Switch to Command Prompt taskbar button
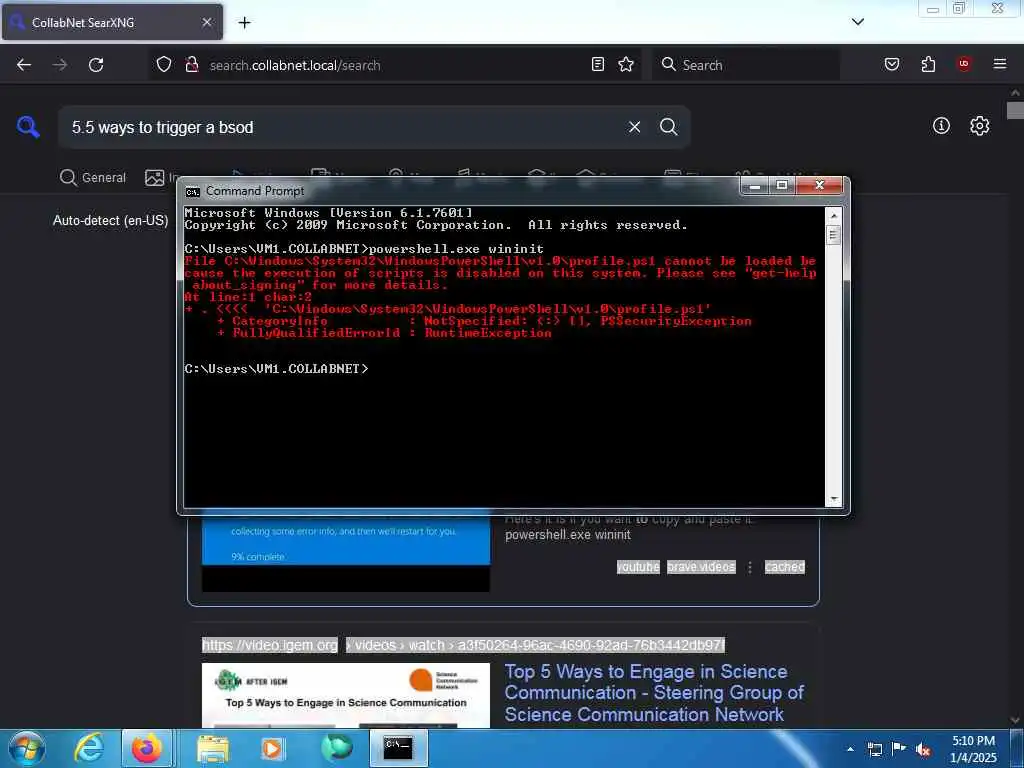Image resolution: width=1024 pixels, height=768 pixels. 398,748
